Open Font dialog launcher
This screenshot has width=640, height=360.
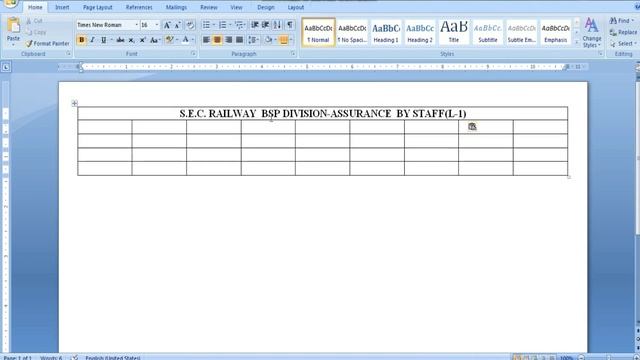point(193,54)
